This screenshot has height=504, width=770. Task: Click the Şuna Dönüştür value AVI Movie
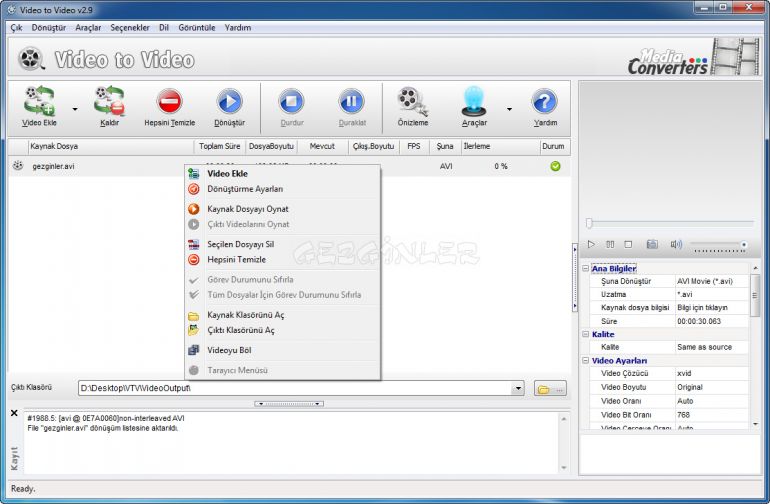coord(711,281)
